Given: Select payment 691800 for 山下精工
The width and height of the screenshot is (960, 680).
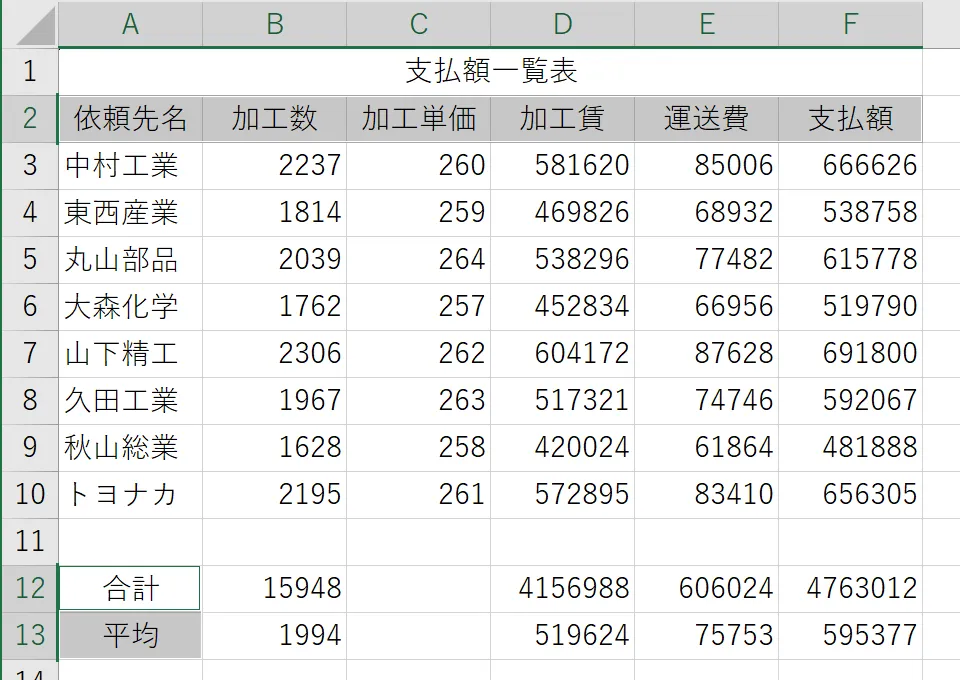Looking at the screenshot, I should [x=850, y=354].
